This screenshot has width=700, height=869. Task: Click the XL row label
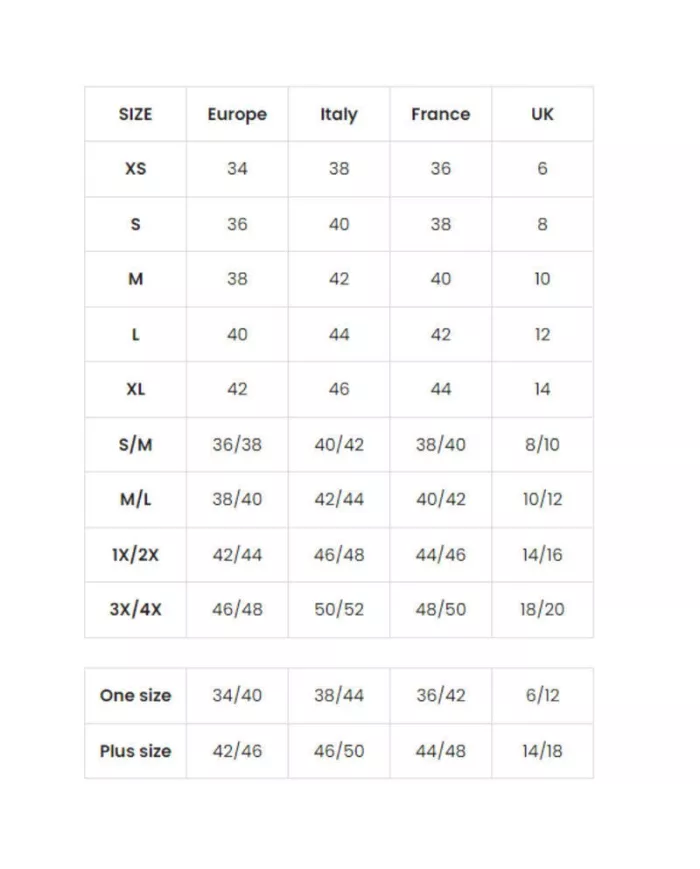point(135,389)
